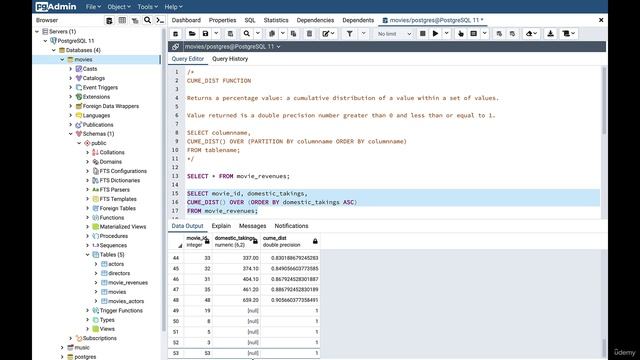The image size is (640, 360).
Task: Select the movies_actors table in tree
Action: pos(126,301)
